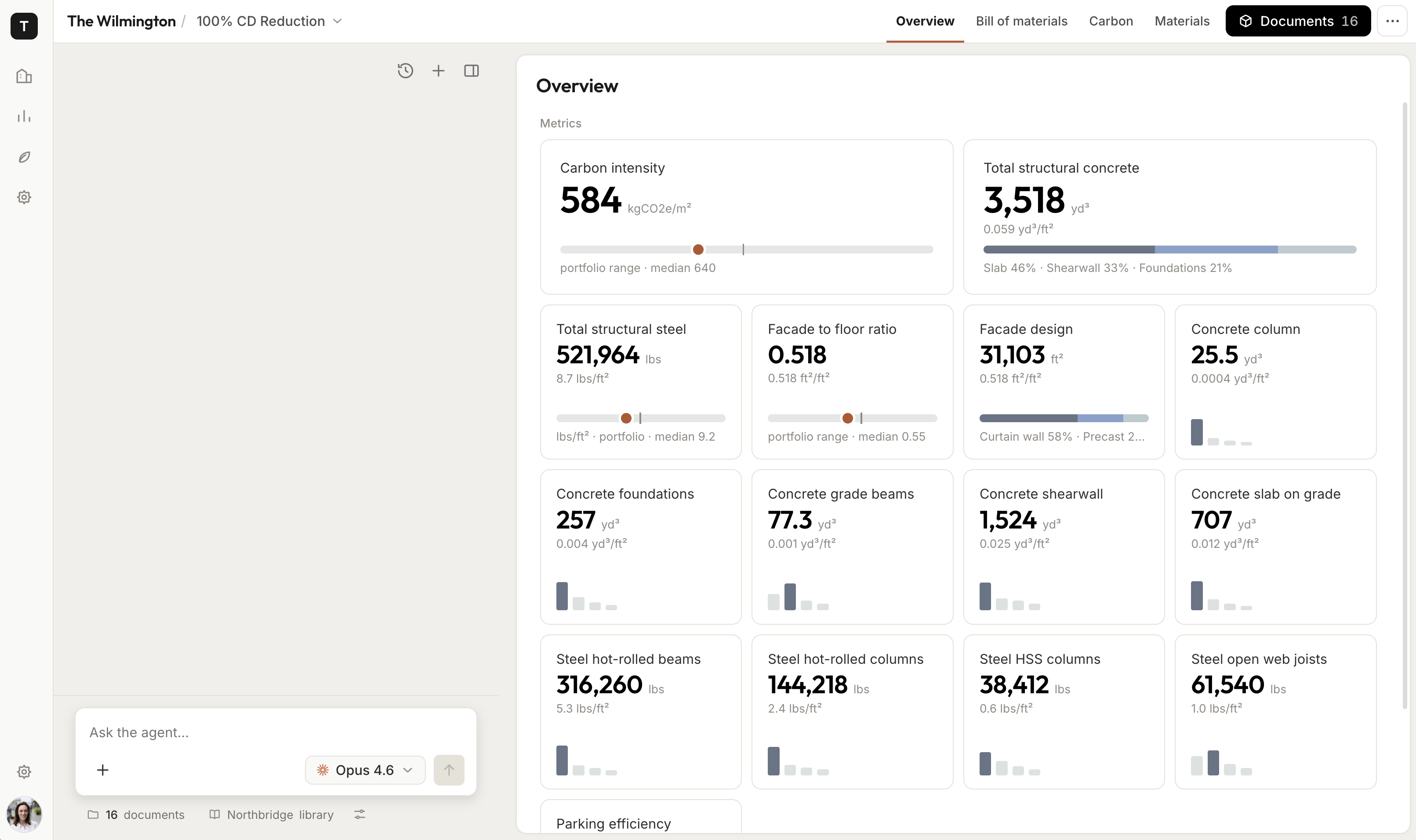
Task: Click the T workspace logo icon
Action: coord(24,26)
